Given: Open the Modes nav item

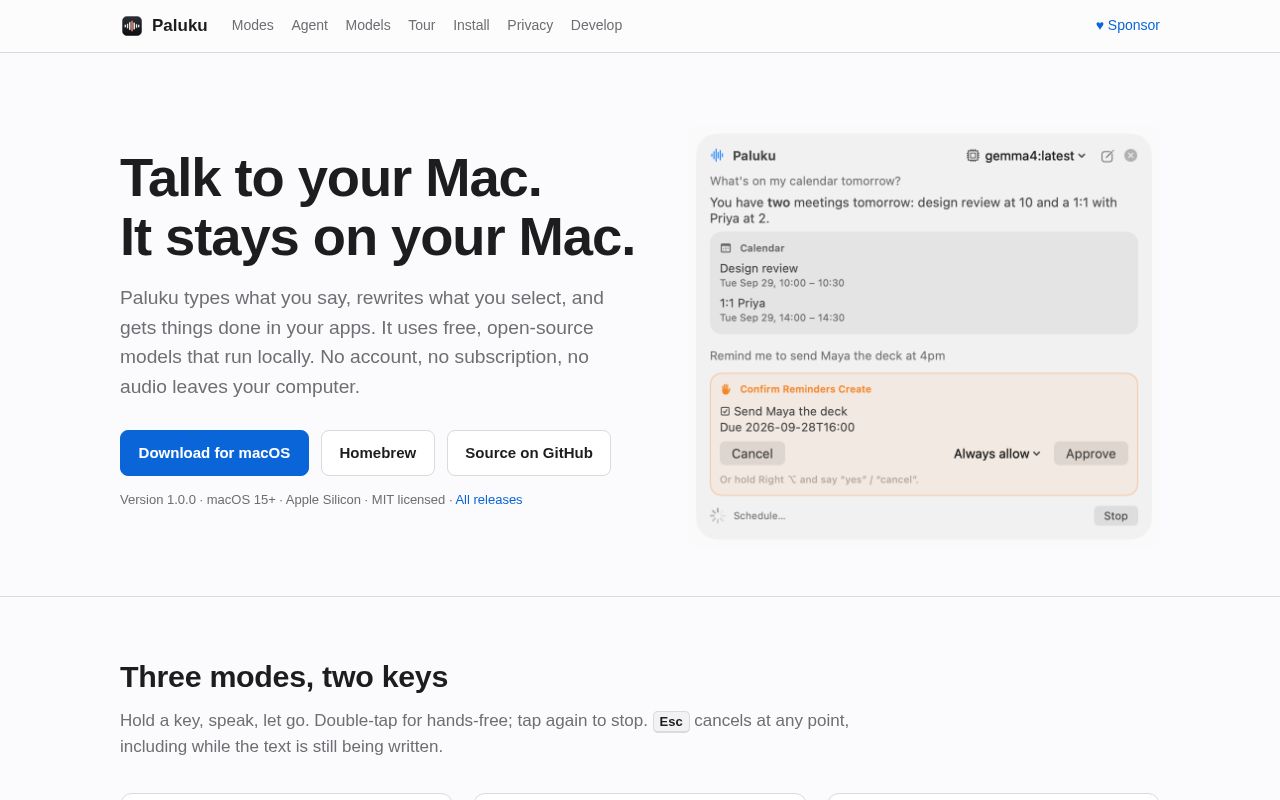Looking at the screenshot, I should click(253, 25).
